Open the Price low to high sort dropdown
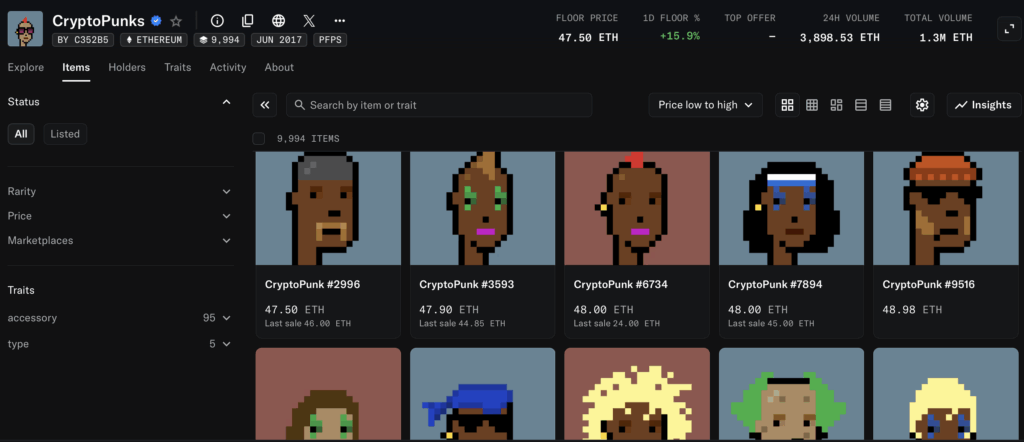This screenshot has width=1024, height=442. 705,105
